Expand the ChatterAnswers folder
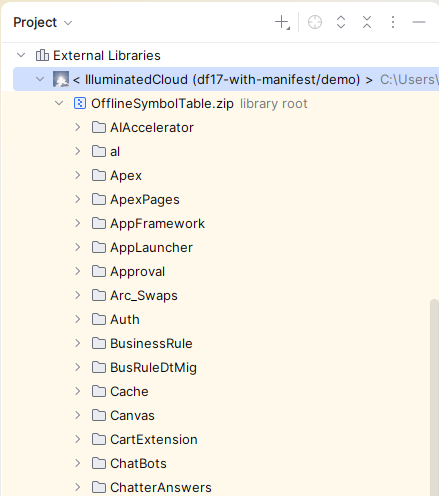The height and width of the screenshot is (496, 439). (78, 487)
